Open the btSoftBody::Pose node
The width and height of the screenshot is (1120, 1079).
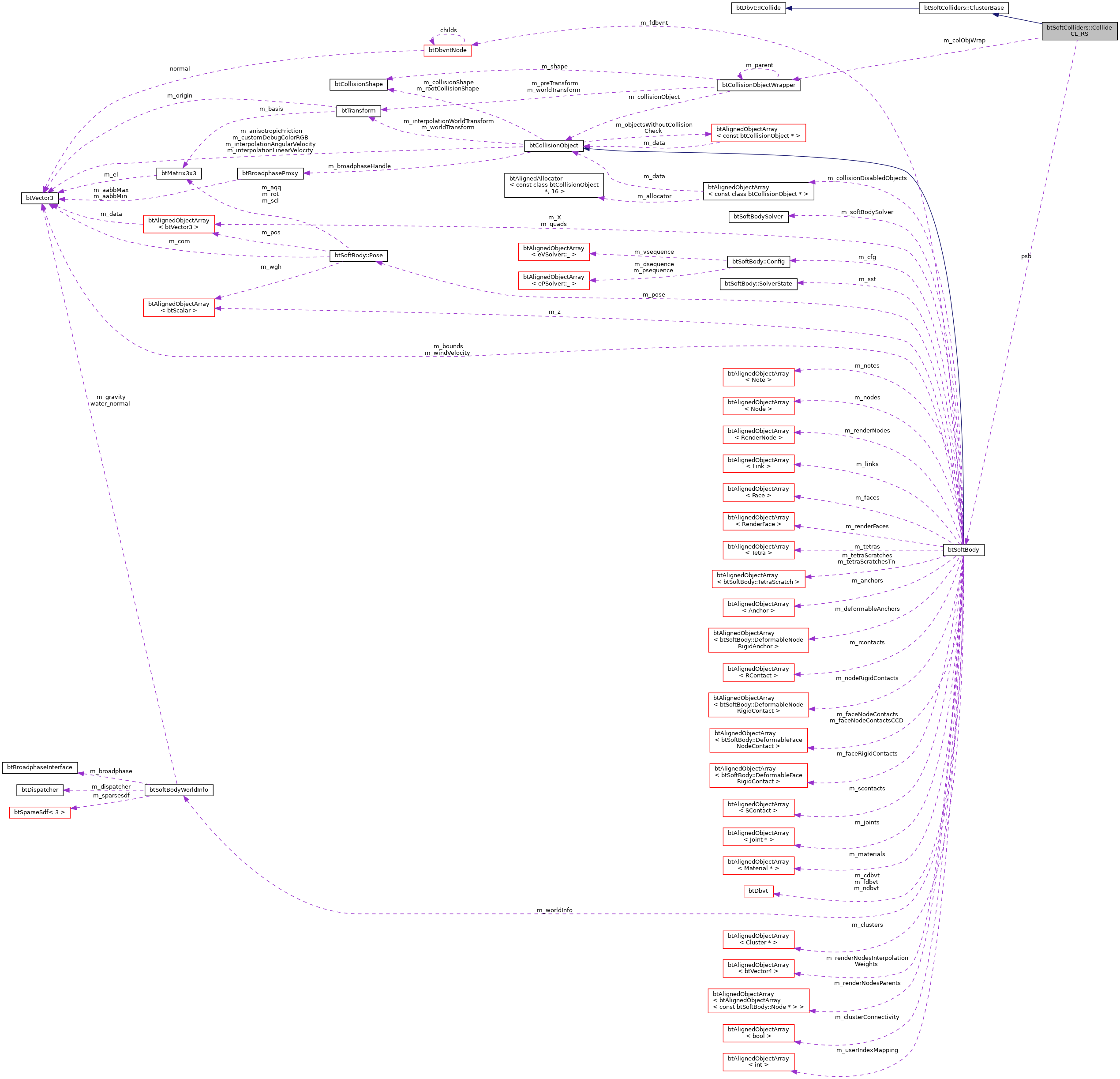pos(358,256)
